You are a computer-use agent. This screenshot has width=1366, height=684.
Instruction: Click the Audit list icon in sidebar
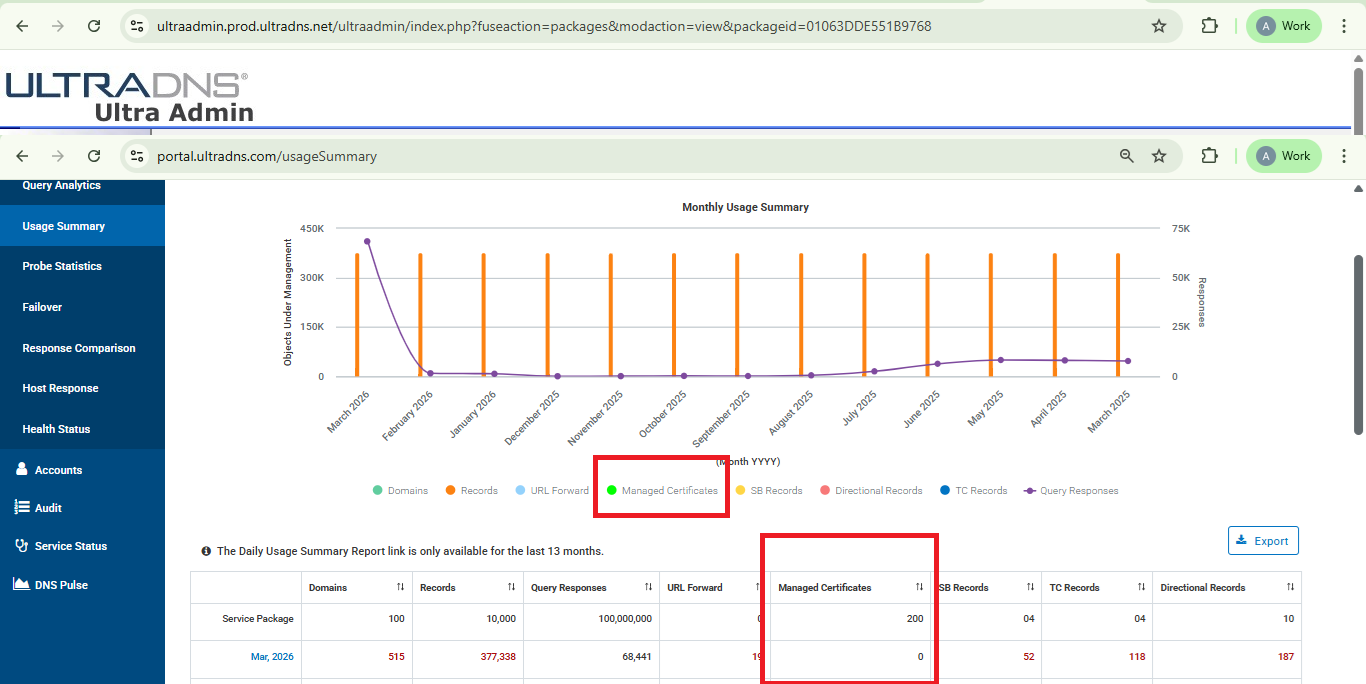click(x=21, y=507)
